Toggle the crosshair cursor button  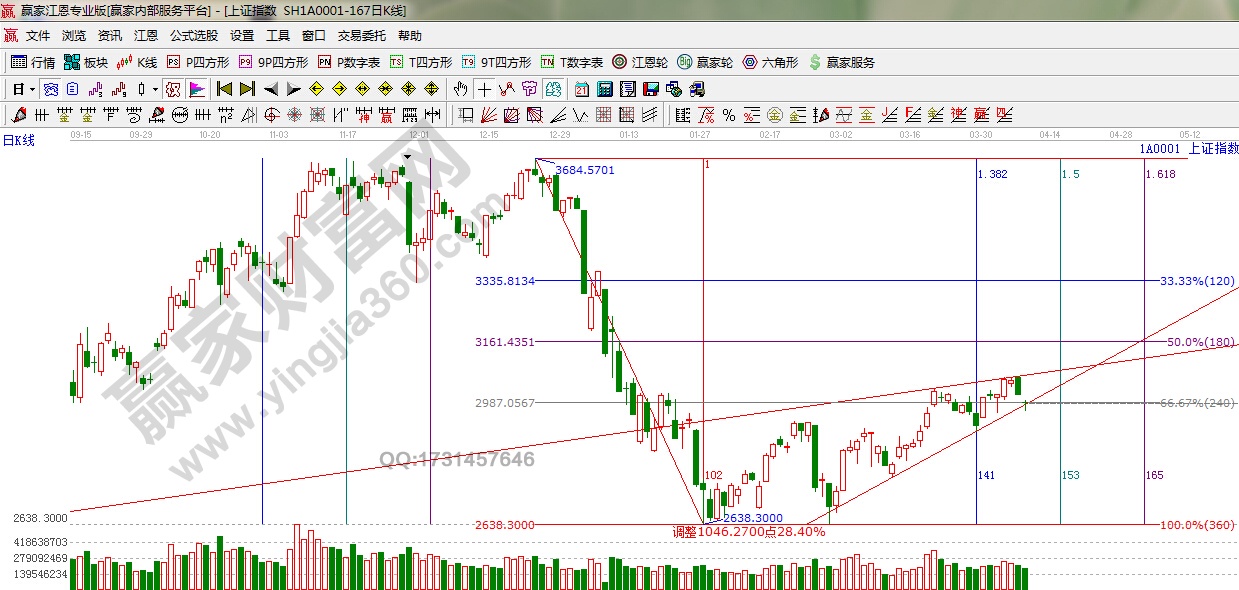(484, 89)
